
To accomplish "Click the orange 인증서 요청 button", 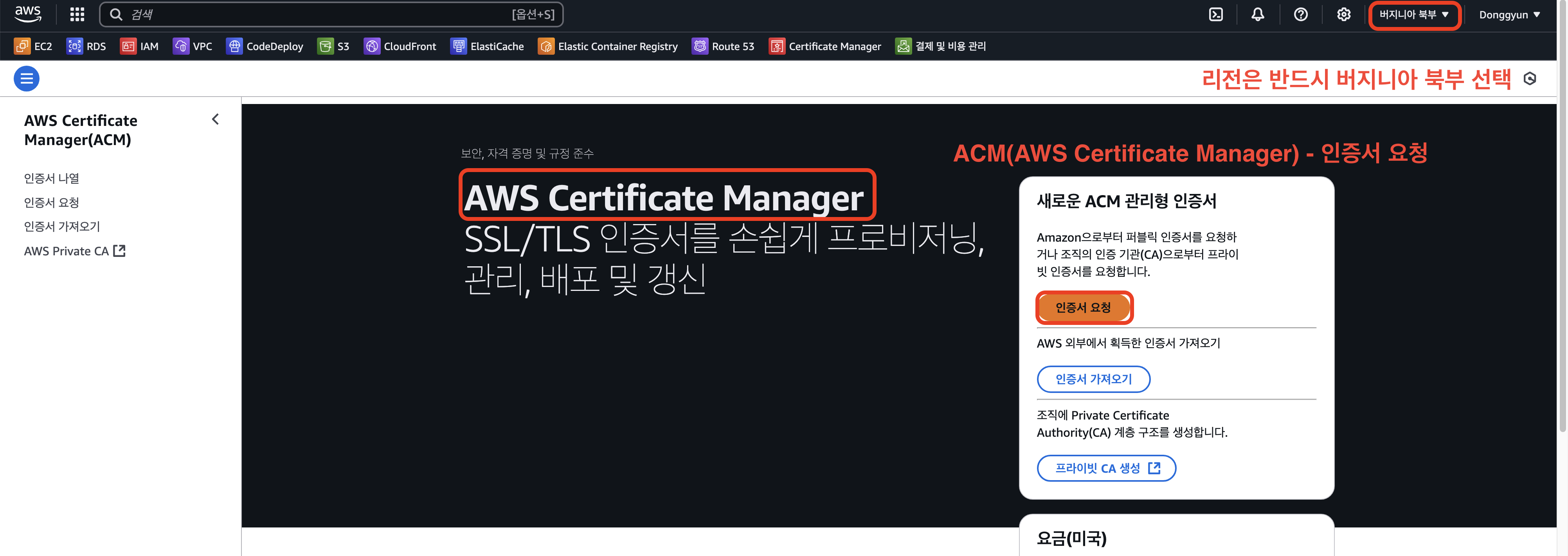I will coord(1084,307).
